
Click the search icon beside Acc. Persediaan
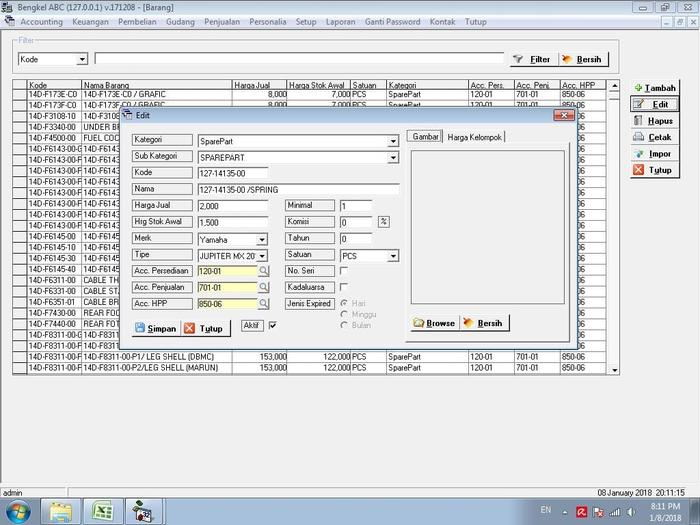[264, 271]
